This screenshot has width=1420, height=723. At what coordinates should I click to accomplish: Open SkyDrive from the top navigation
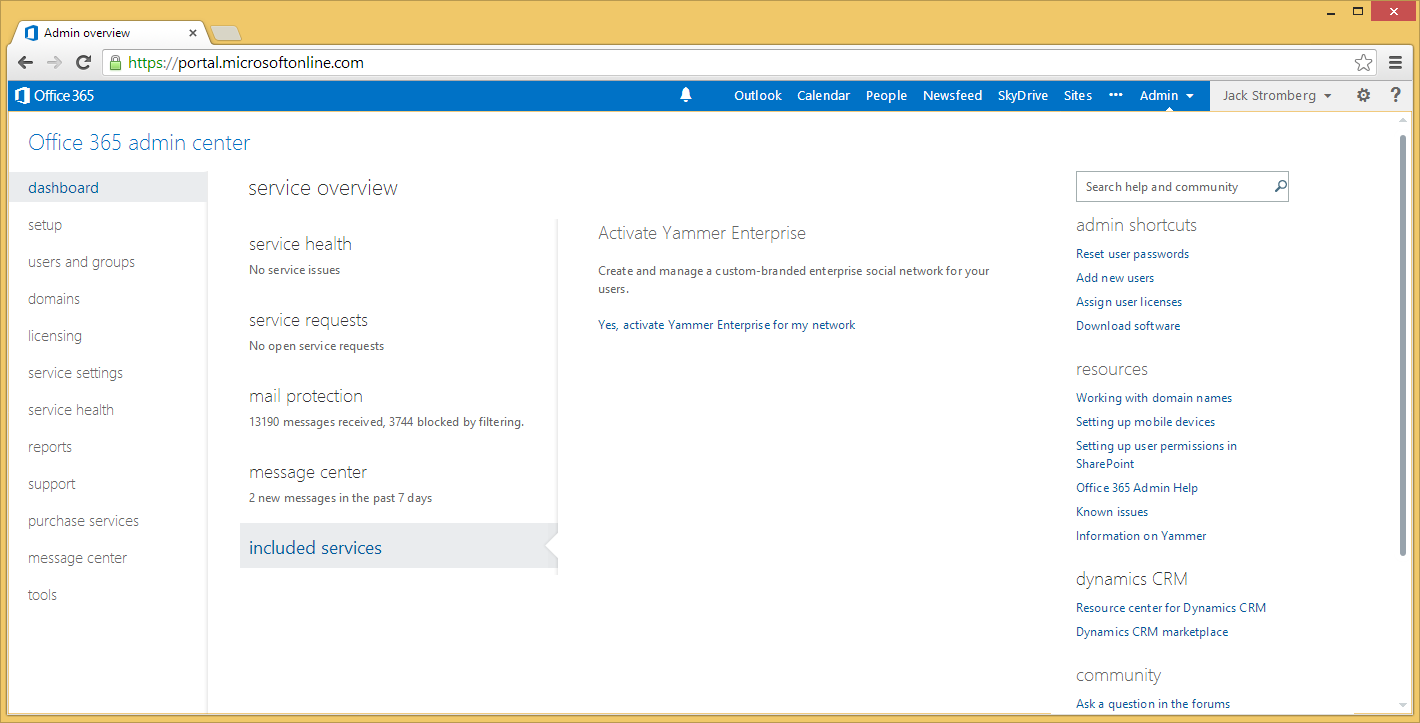tap(1023, 95)
